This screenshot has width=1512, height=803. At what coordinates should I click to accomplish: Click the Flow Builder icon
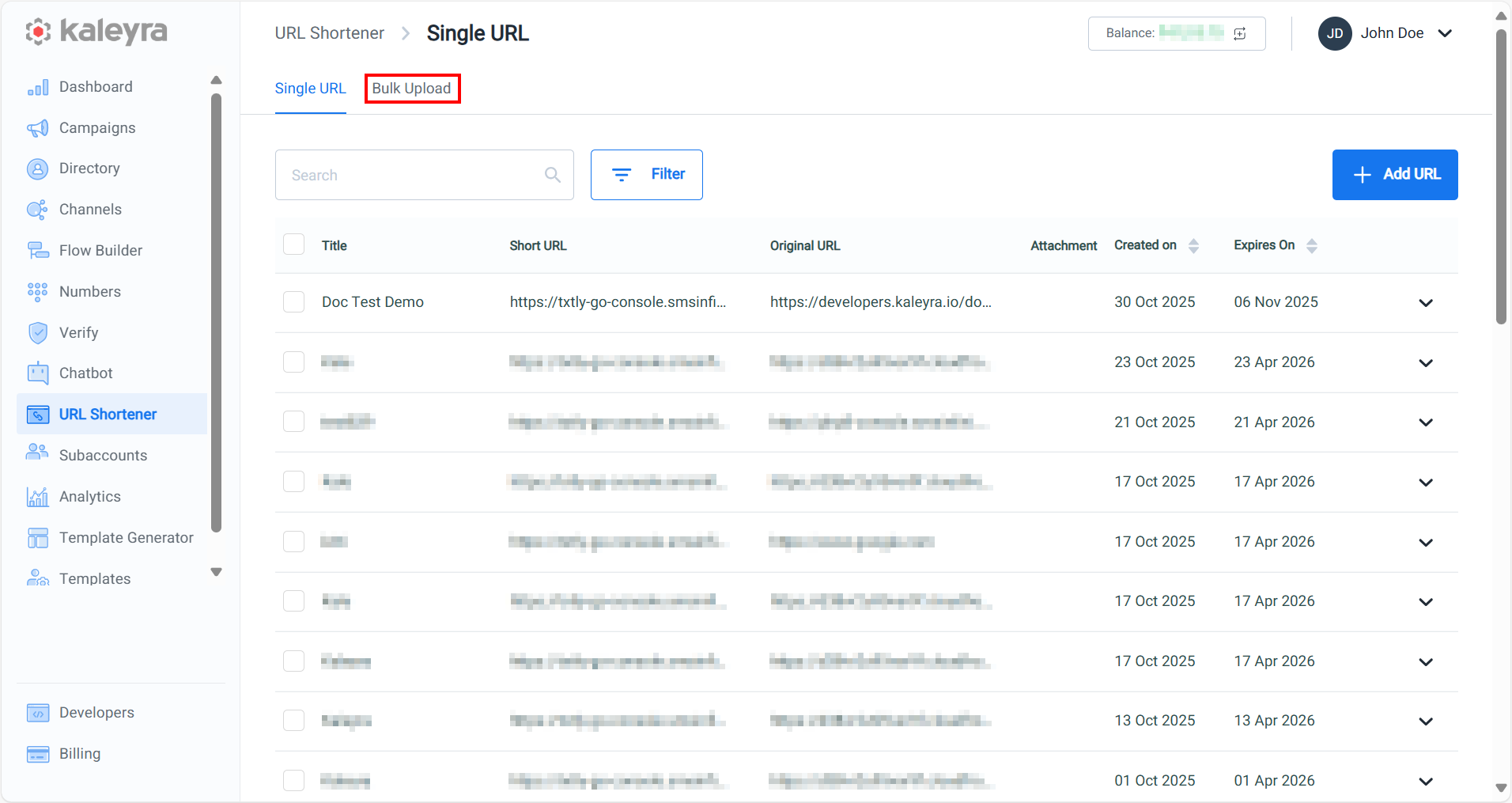(38, 251)
